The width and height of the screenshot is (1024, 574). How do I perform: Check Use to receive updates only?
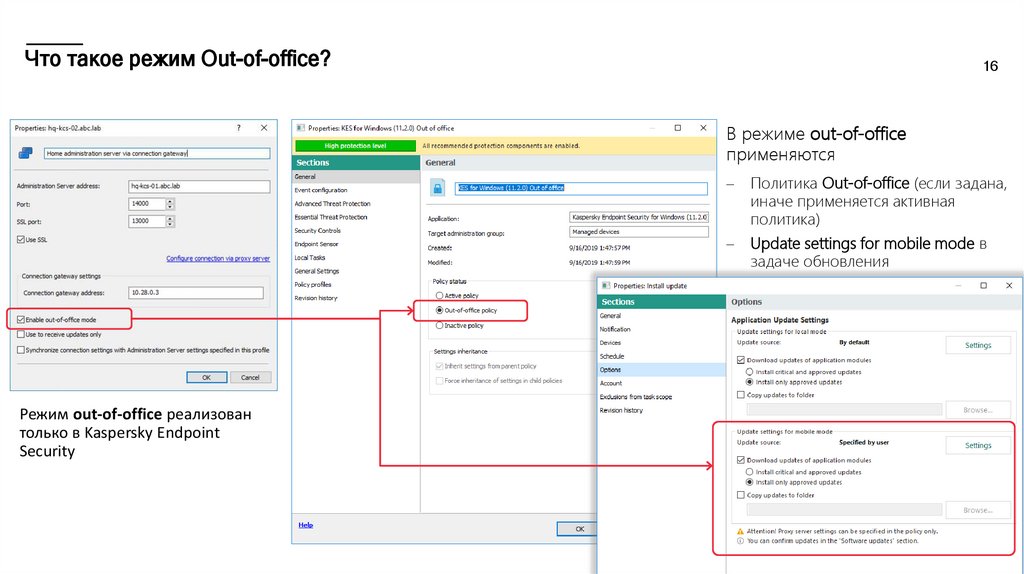[x=21, y=334]
